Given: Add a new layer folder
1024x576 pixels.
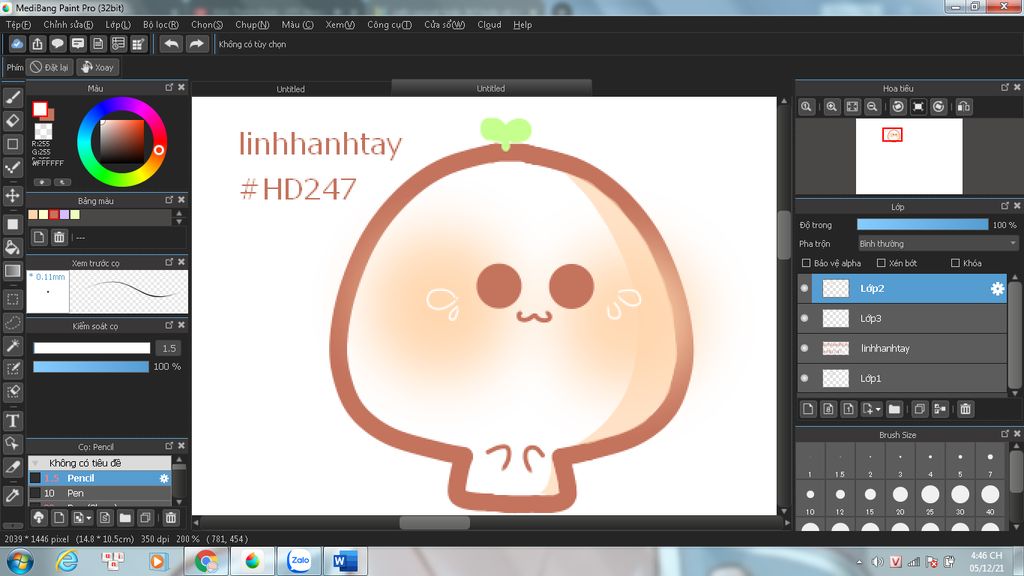Looking at the screenshot, I should click(894, 409).
